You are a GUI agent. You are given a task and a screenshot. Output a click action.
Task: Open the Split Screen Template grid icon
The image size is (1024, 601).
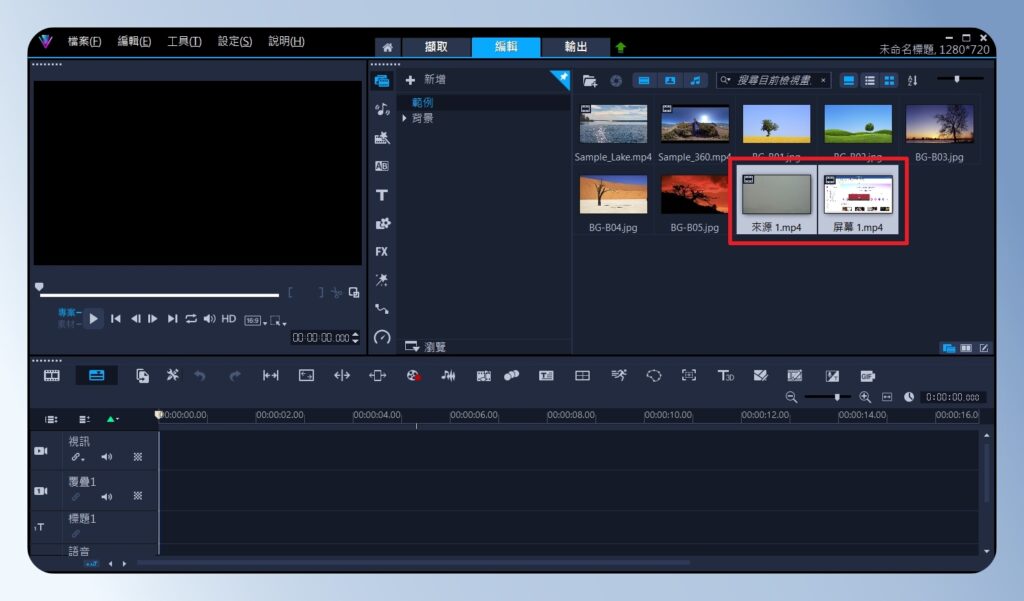(x=582, y=375)
